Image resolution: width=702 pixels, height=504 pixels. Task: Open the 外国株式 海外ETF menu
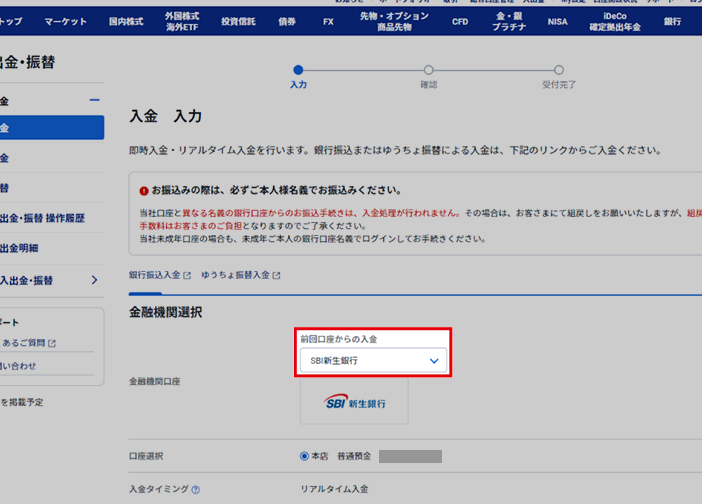pos(182,21)
